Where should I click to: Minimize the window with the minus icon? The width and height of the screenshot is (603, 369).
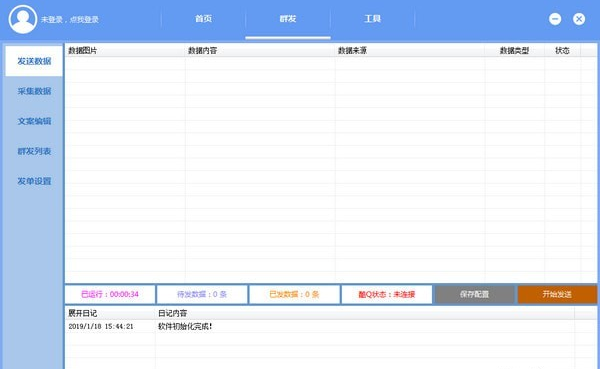[x=555, y=19]
